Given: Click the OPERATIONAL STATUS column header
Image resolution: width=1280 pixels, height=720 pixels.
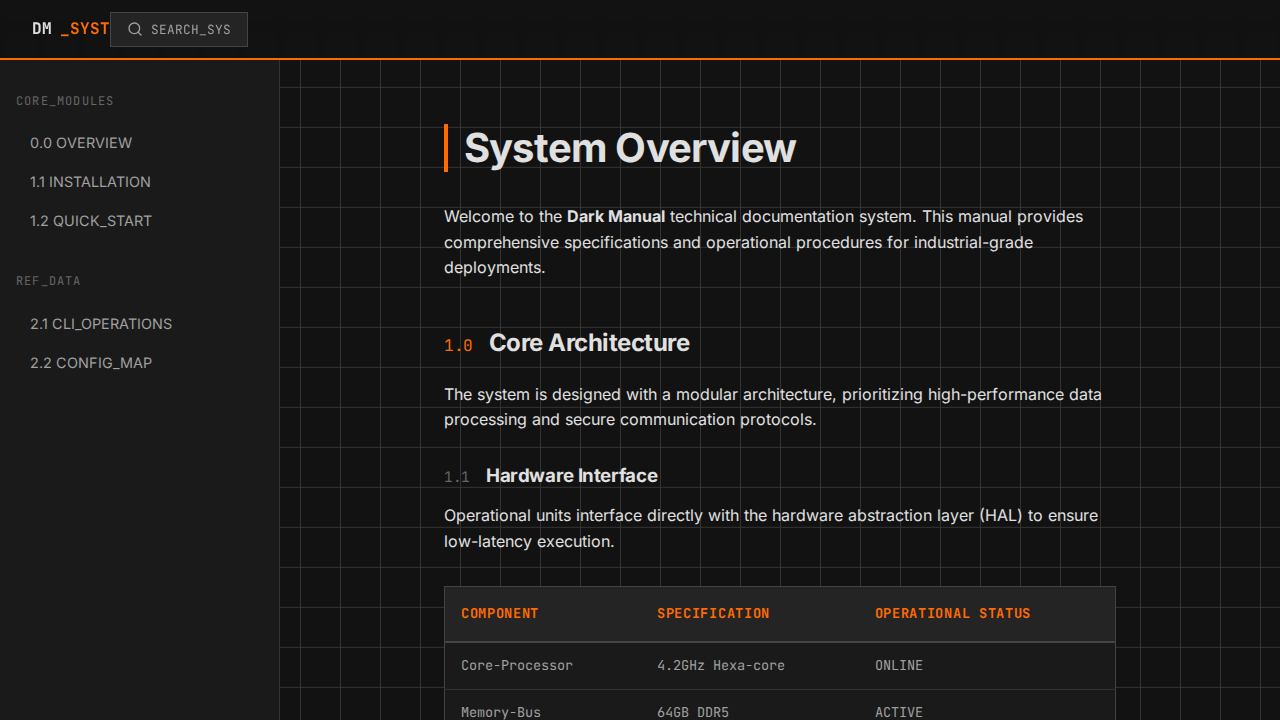Looking at the screenshot, I should coord(952,614).
